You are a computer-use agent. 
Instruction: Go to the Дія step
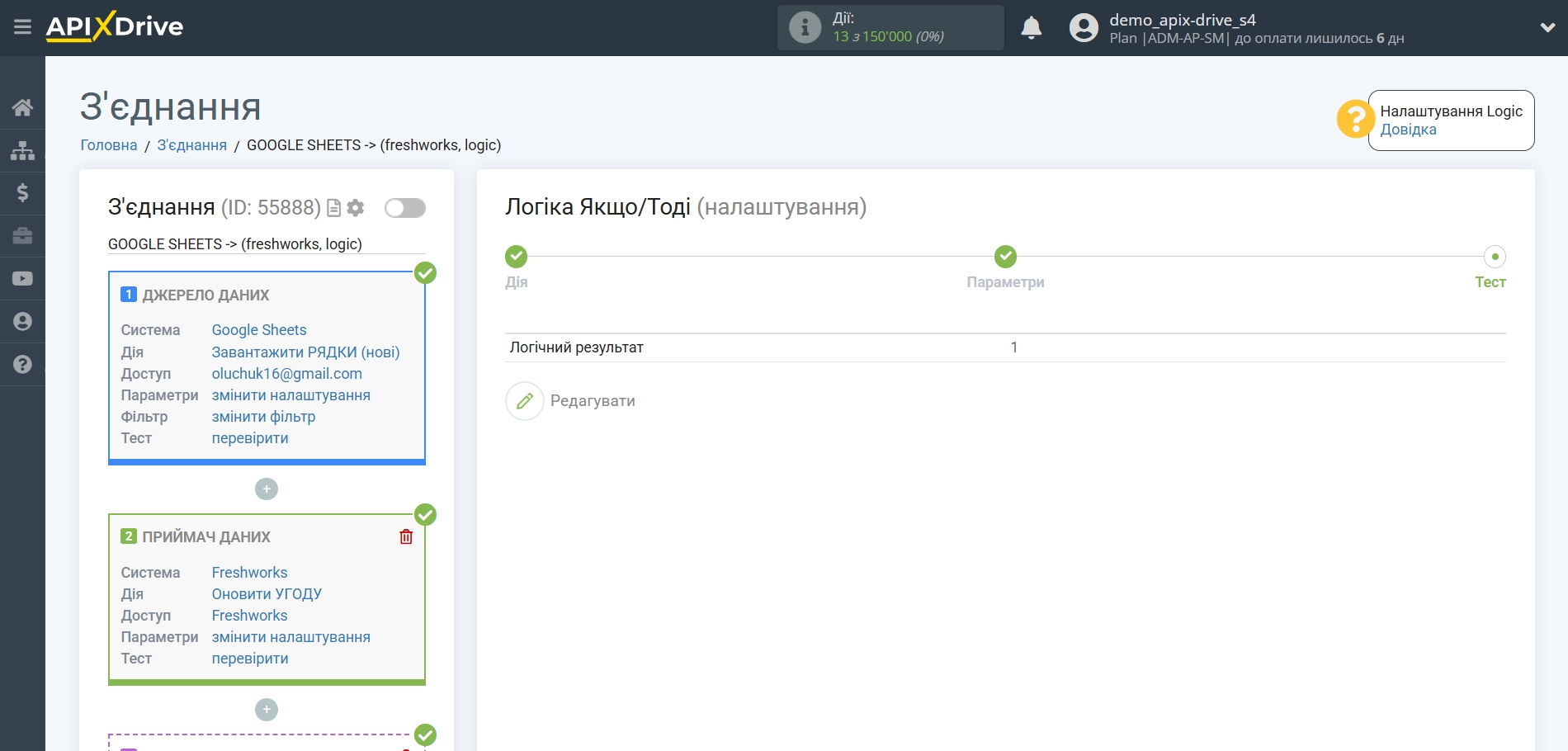(517, 257)
